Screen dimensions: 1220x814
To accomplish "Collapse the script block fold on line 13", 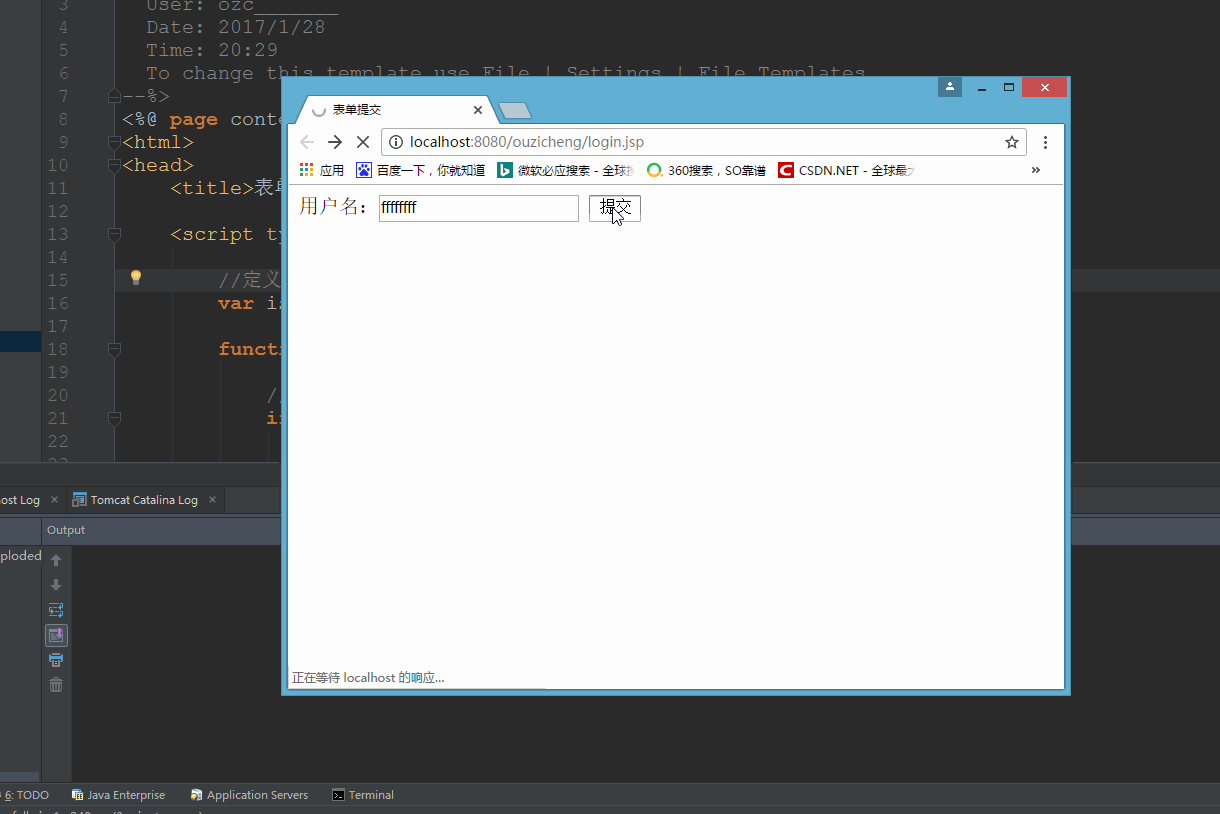I will point(114,234).
